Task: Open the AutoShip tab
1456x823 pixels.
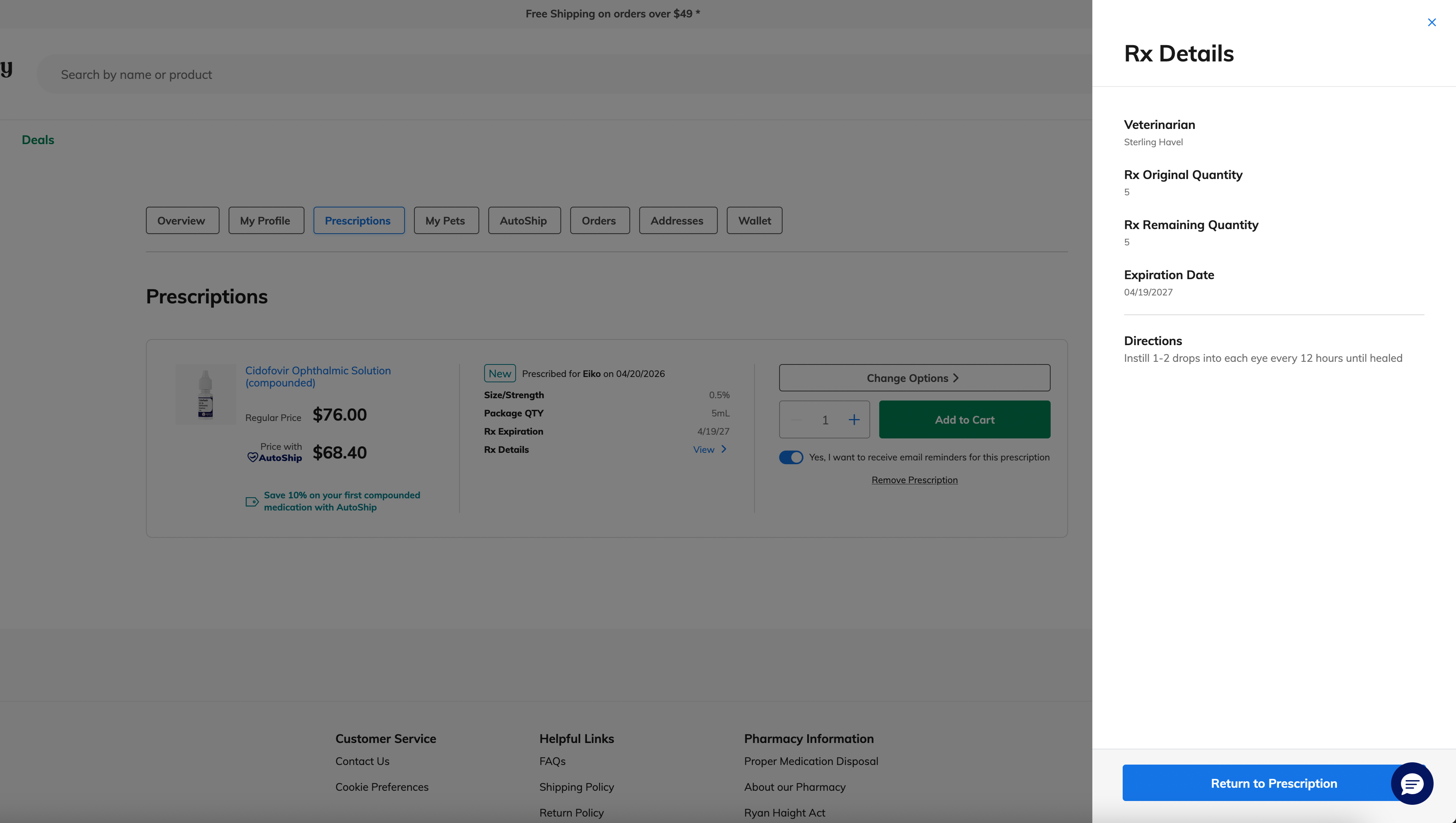Action: point(523,220)
